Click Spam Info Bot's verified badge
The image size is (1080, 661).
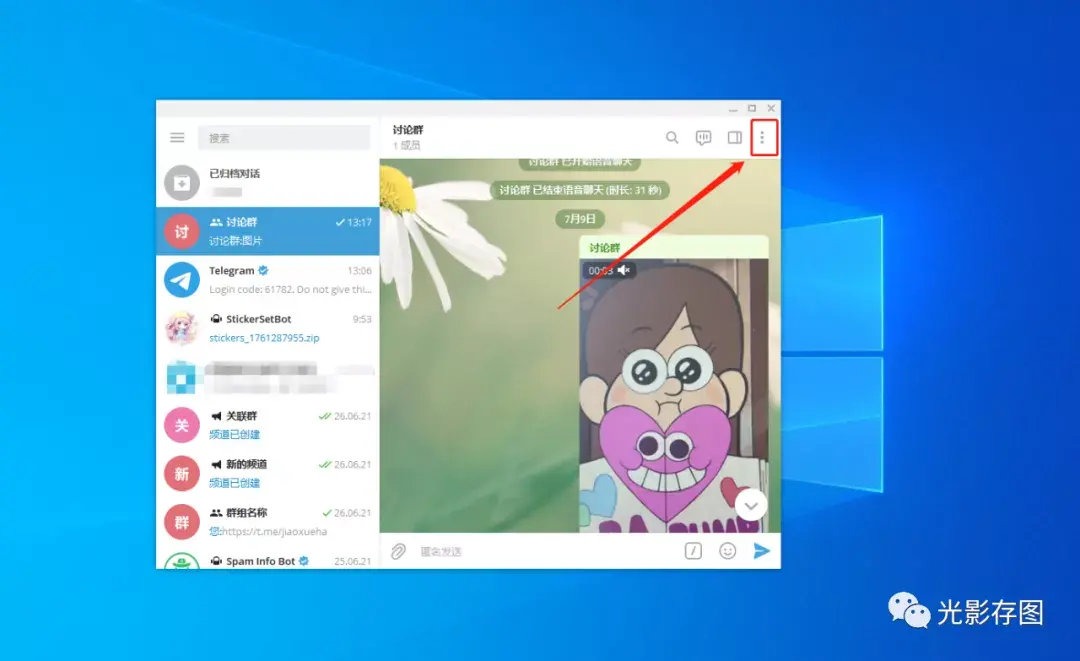pyautogui.click(x=304, y=560)
